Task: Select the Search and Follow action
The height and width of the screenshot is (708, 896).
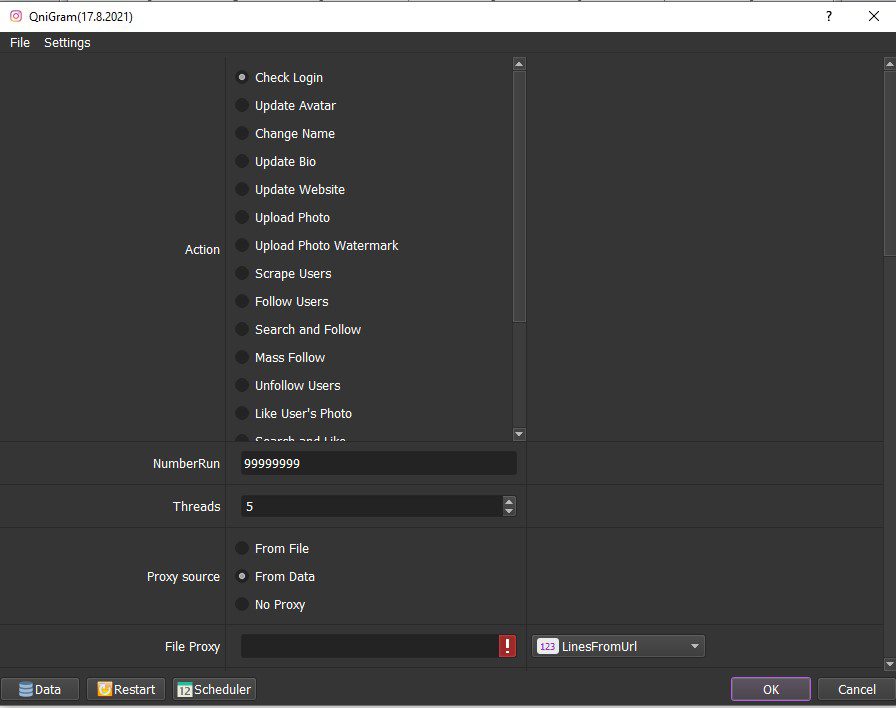Action: 299,329
